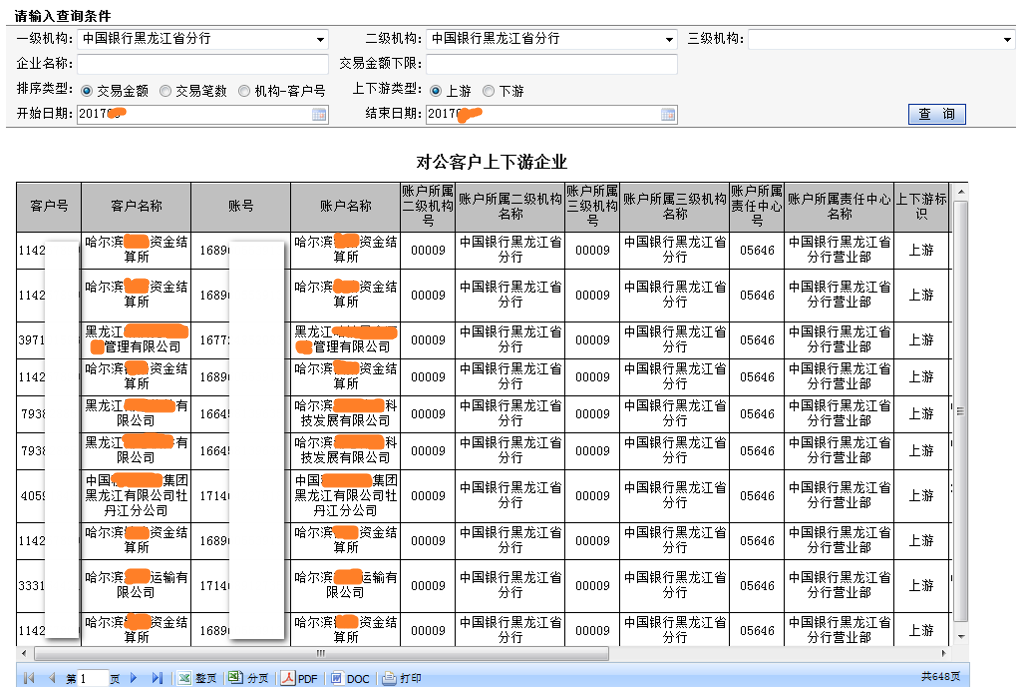Open the start date calendar picker
The image size is (1025, 687).
[x=319, y=115]
